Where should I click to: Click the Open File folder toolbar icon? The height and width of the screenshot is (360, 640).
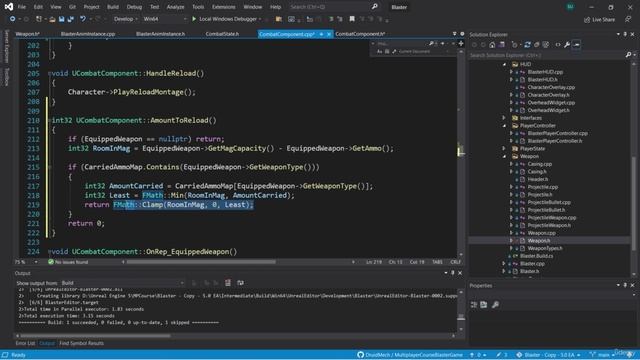coord(52,19)
